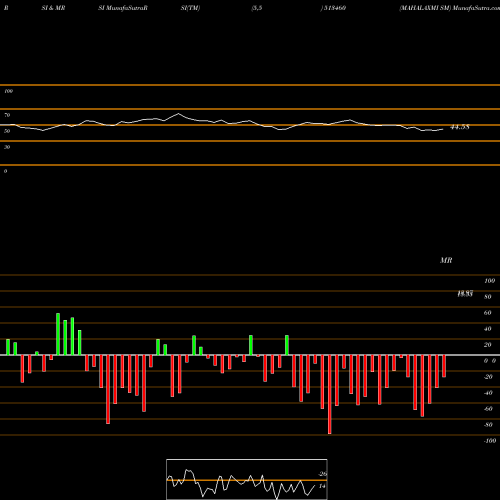The image size is (500, 500).
Task: Click the deepest red bar reaching near -100
Action: 330,394
